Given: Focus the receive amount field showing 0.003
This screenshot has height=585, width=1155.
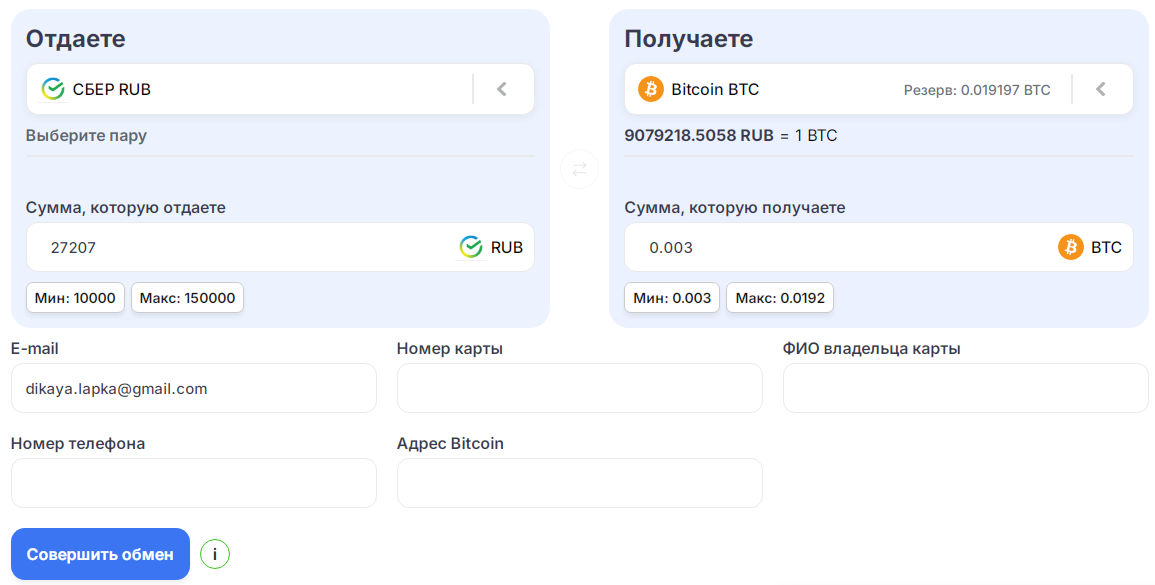Looking at the screenshot, I should pos(840,247).
